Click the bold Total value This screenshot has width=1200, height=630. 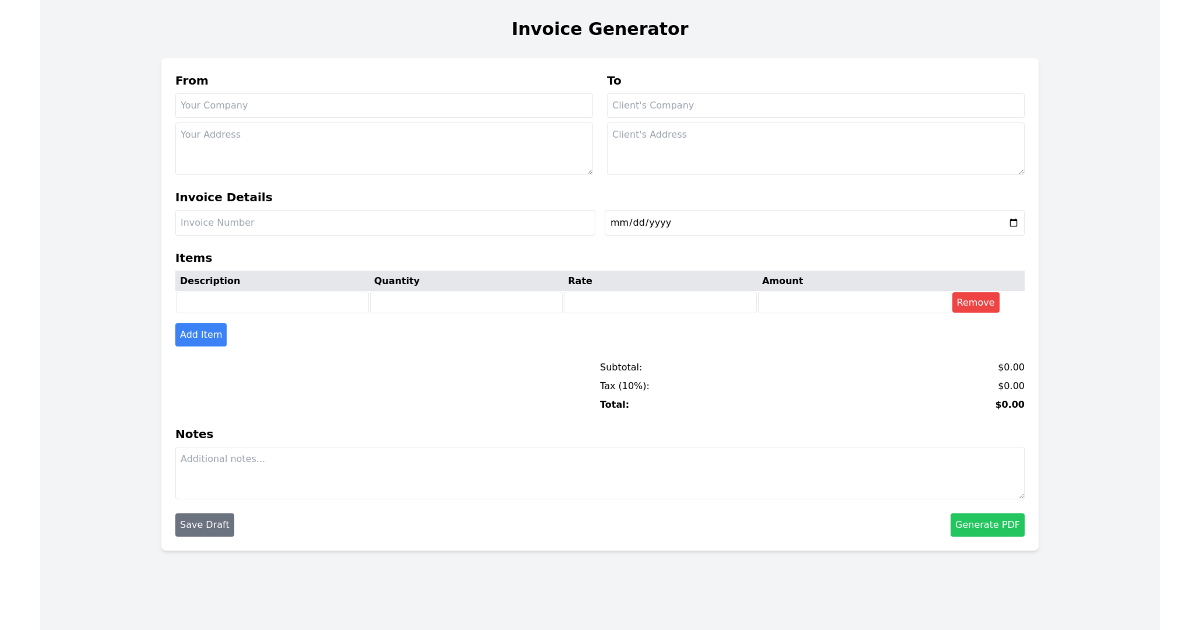pos(1010,404)
